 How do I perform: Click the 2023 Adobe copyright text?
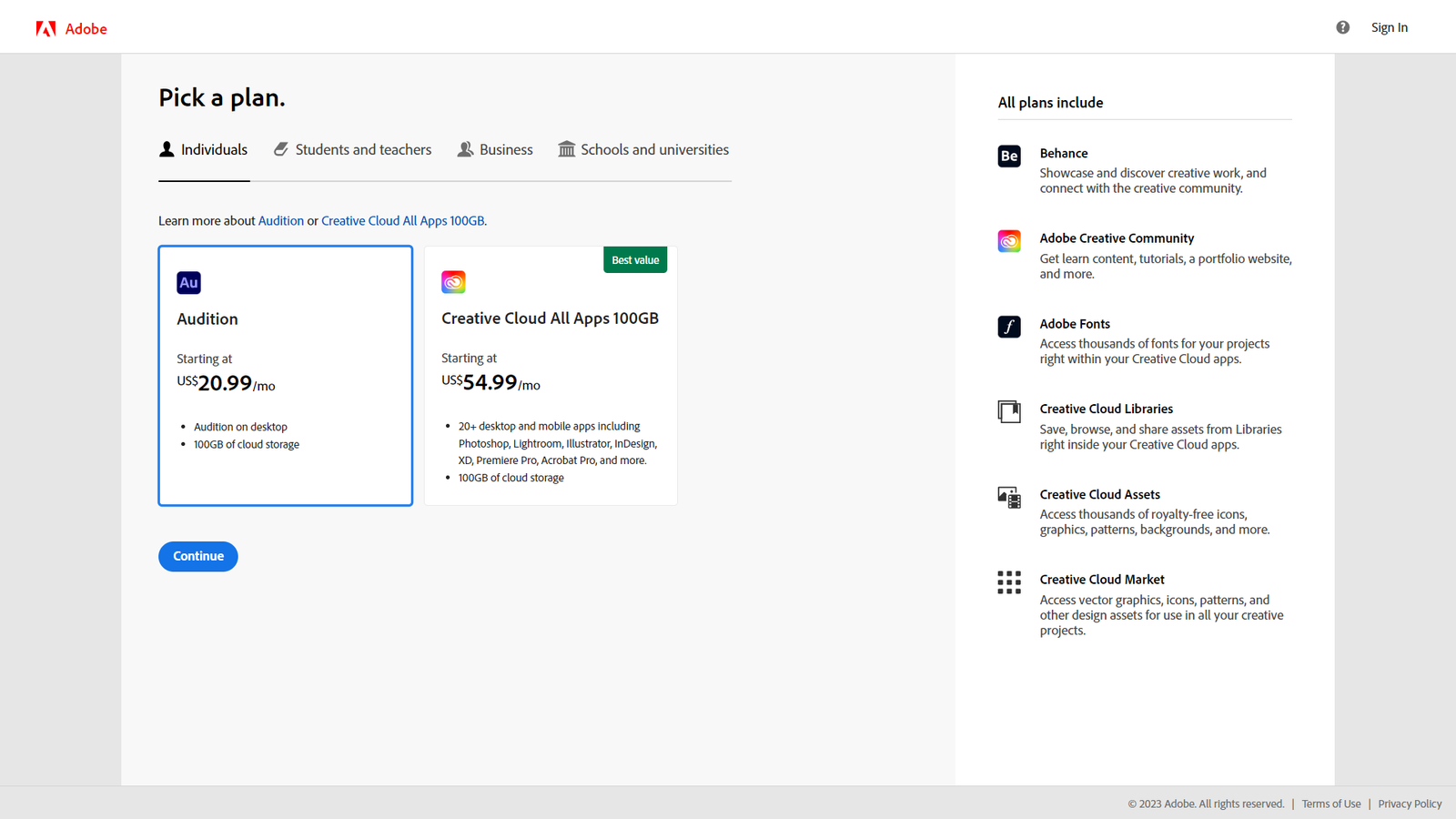1206,804
